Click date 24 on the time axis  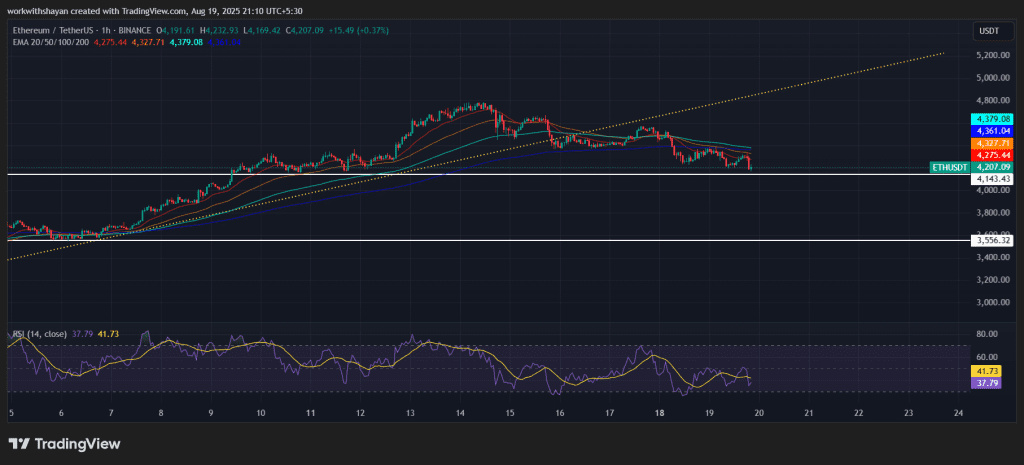click(x=958, y=413)
